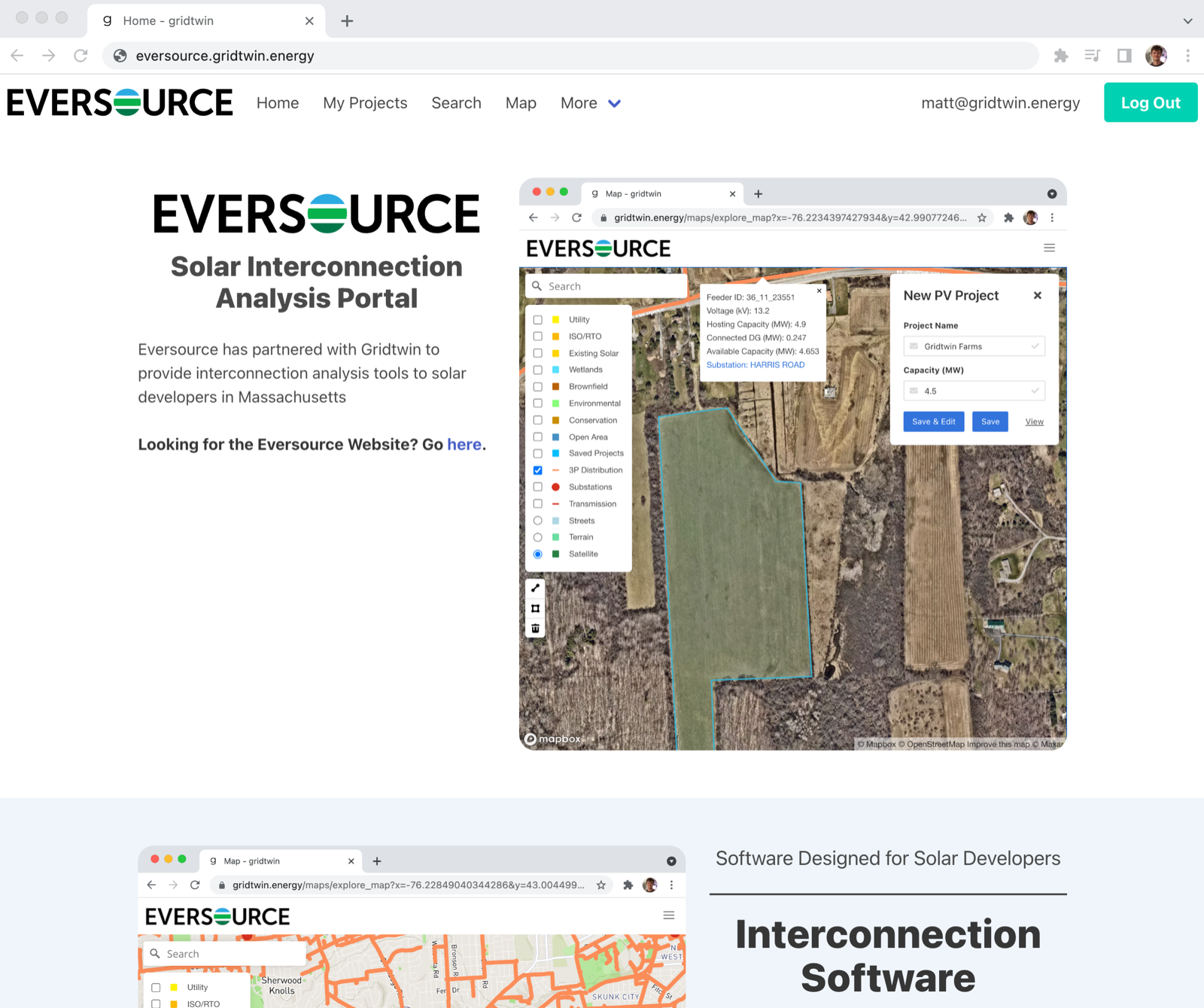Select the Terrain basemap radio
Image resolution: width=1204 pixels, height=1008 pixels.
537,537
